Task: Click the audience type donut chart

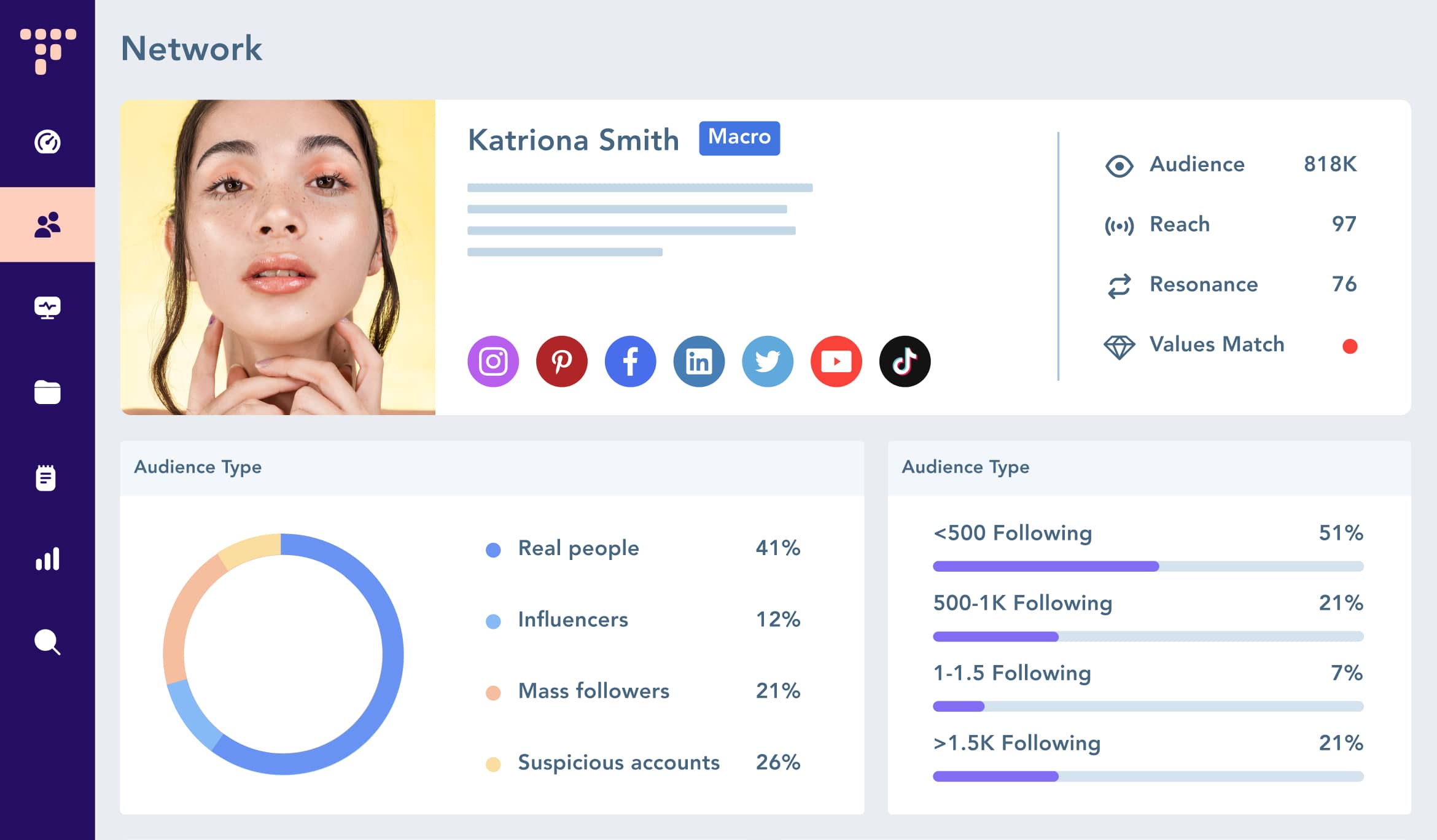Action: pos(283,654)
